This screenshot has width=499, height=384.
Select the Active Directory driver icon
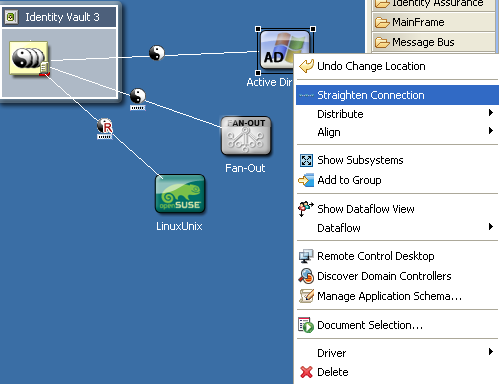click(284, 50)
